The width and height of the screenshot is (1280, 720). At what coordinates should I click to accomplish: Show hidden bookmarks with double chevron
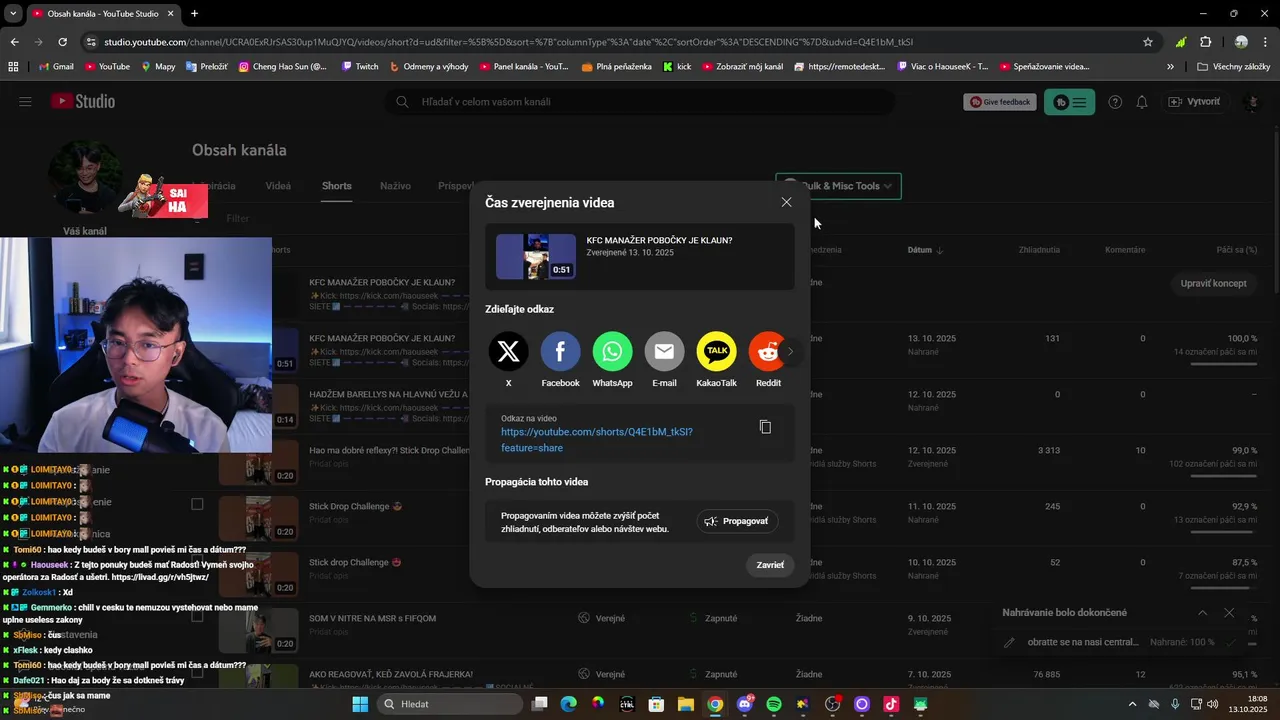tap(1170, 67)
